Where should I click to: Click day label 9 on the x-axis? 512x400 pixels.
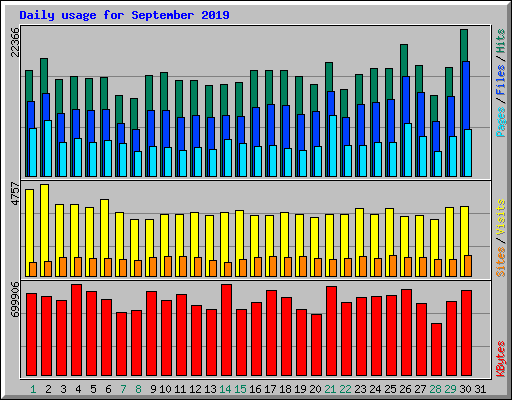(153, 389)
